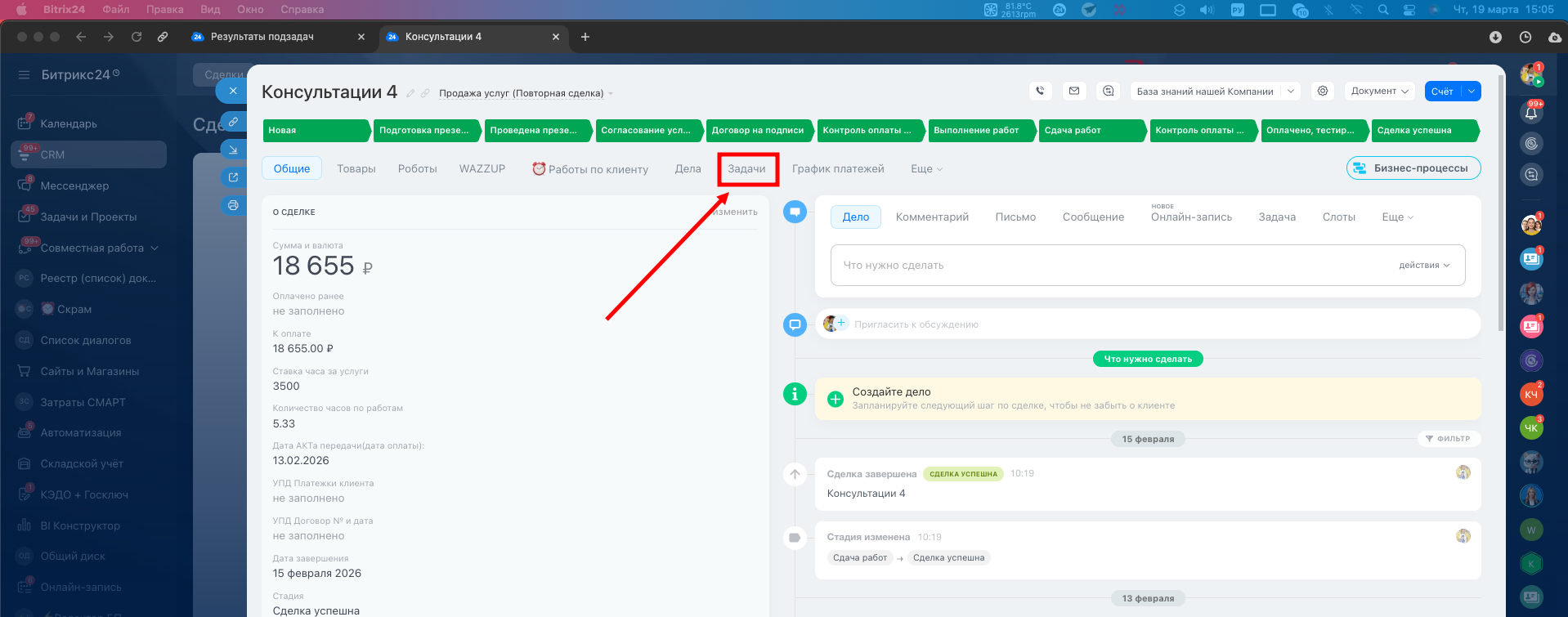
Task: Click the email envelope icon in deal header
Action: pyautogui.click(x=1074, y=92)
